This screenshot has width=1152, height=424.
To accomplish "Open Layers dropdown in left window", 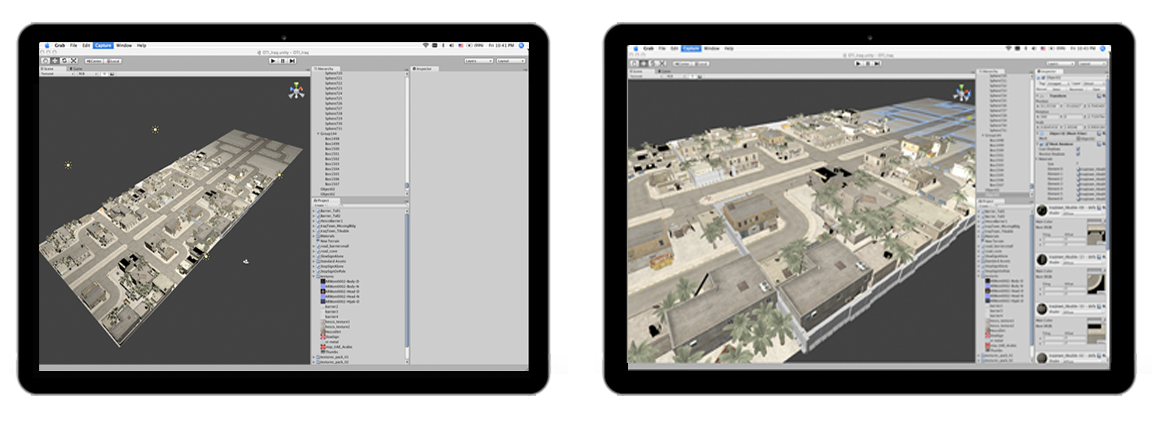I will [479, 61].
